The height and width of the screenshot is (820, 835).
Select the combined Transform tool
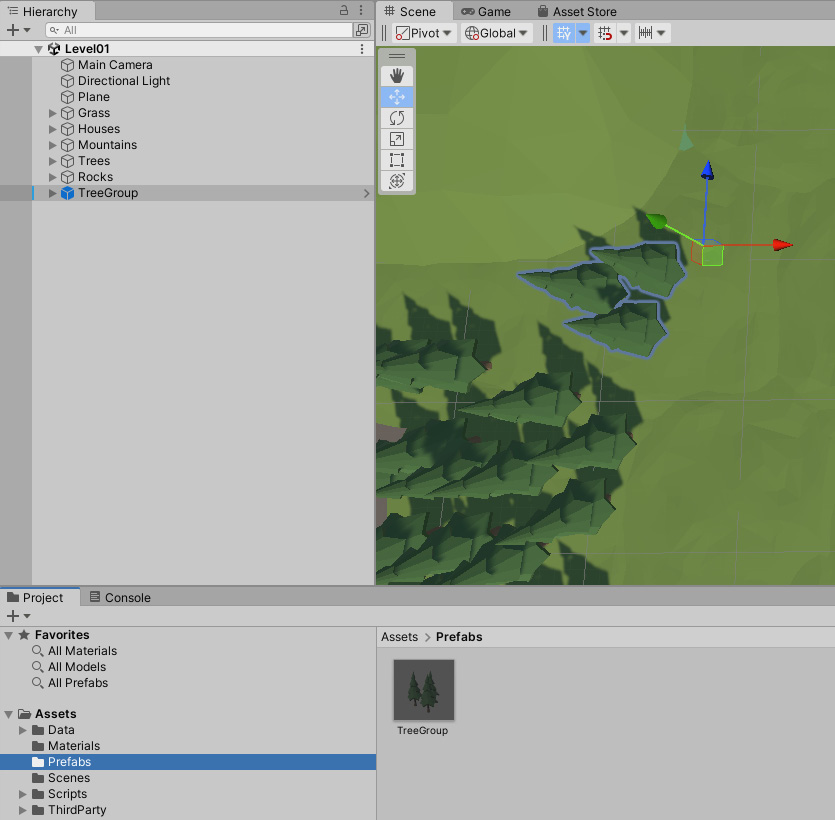point(397,181)
